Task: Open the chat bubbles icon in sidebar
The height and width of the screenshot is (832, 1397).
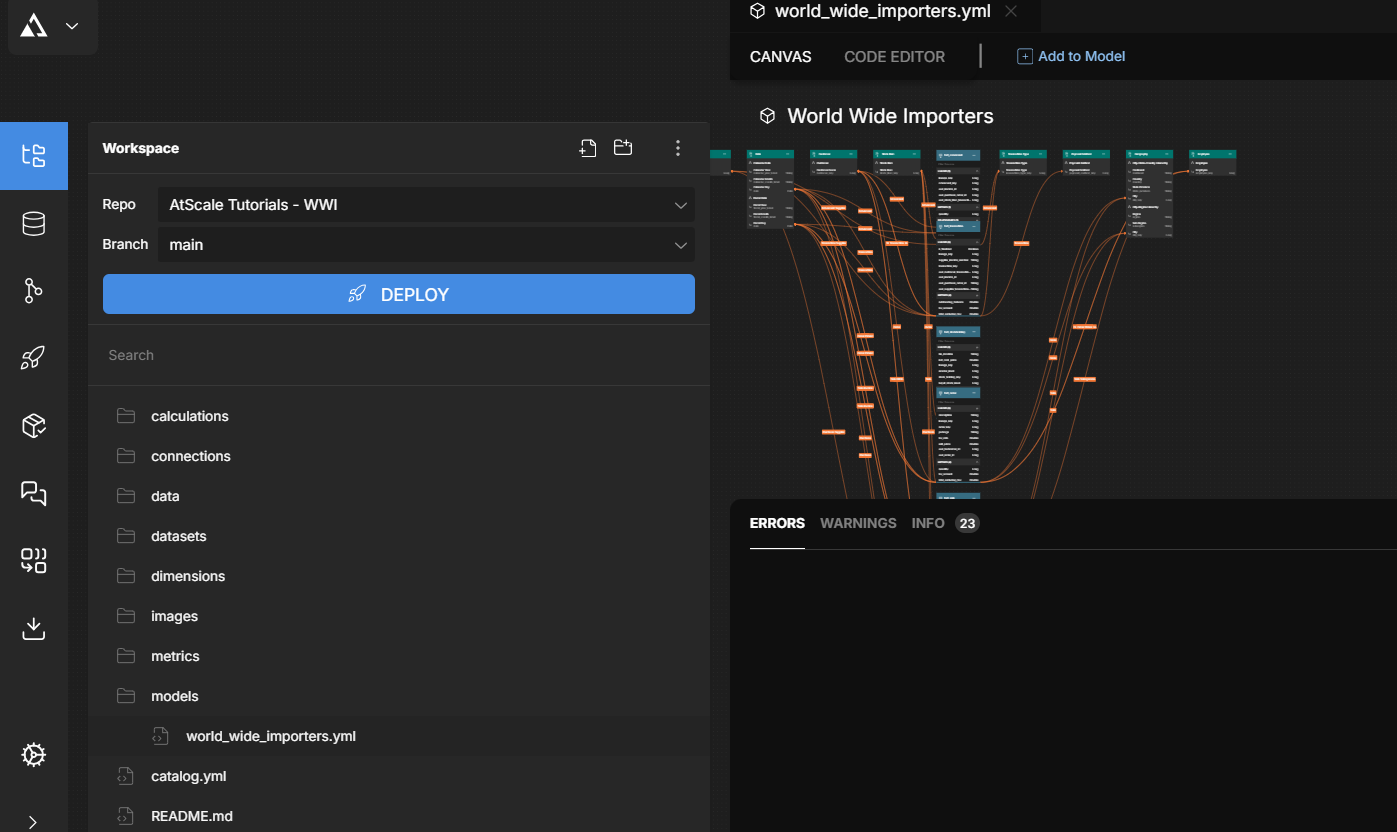Action: (34, 493)
